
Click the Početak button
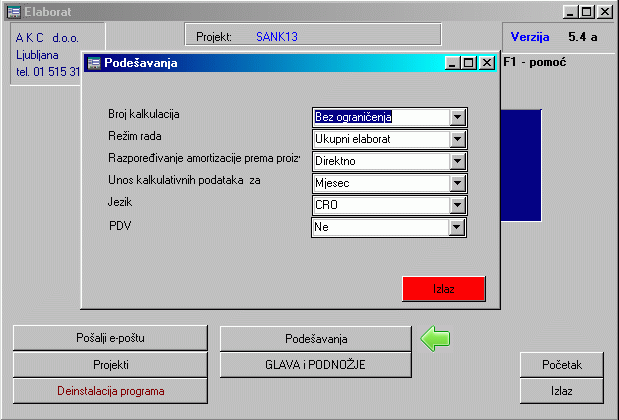coord(562,365)
